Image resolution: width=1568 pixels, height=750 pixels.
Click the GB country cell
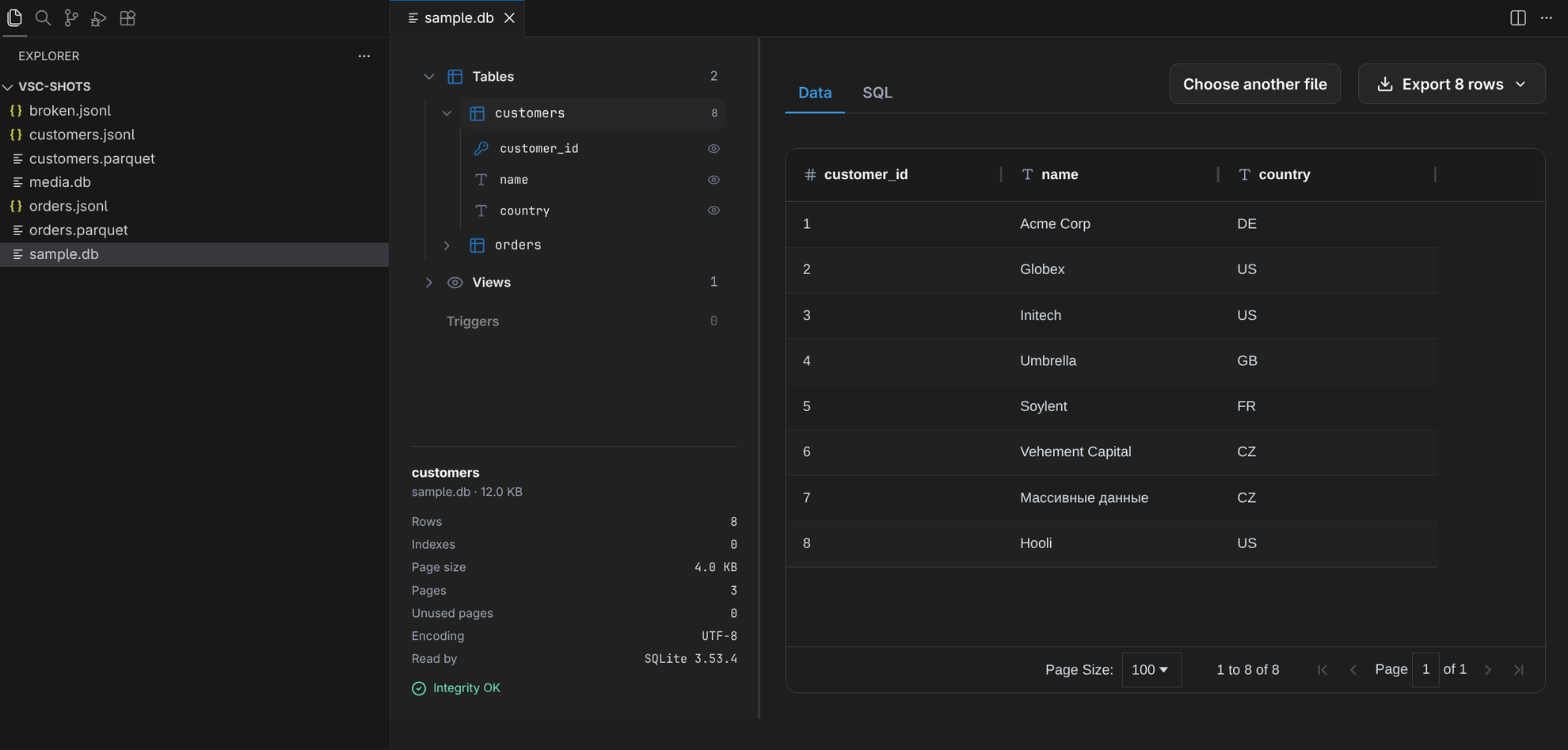[1328, 361]
